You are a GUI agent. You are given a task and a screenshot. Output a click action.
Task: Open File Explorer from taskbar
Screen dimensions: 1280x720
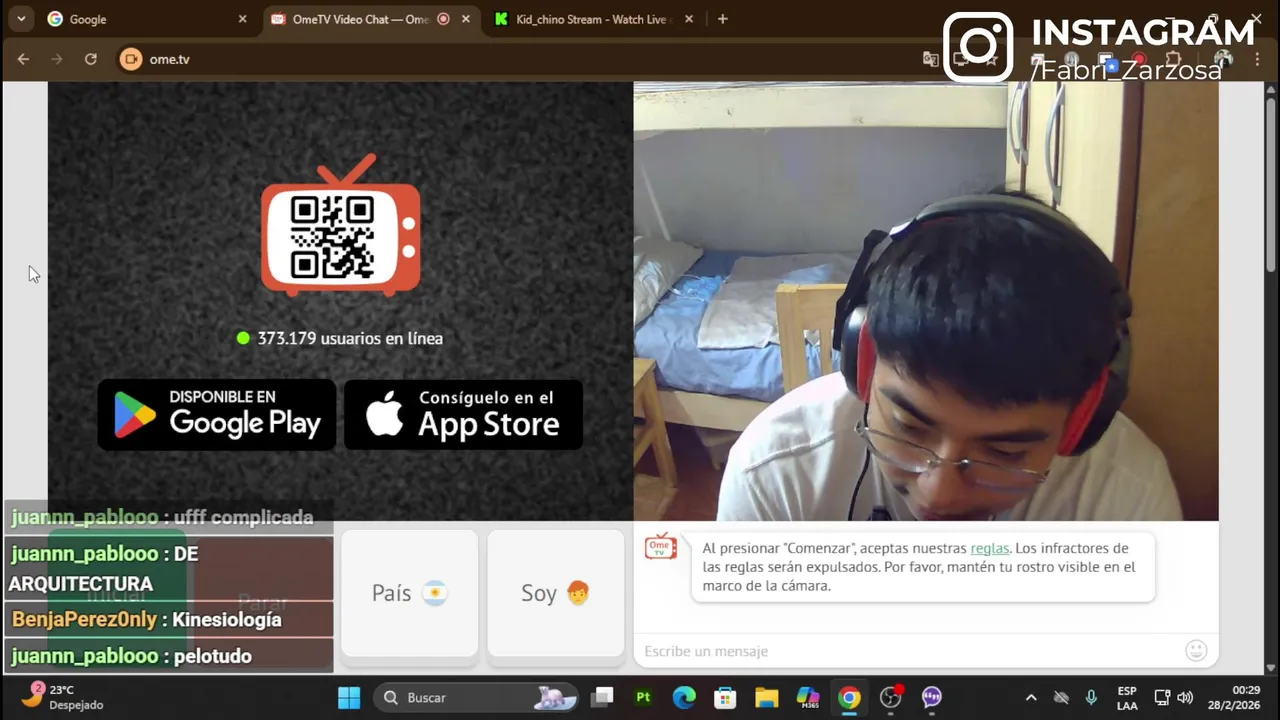click(766, 697)
